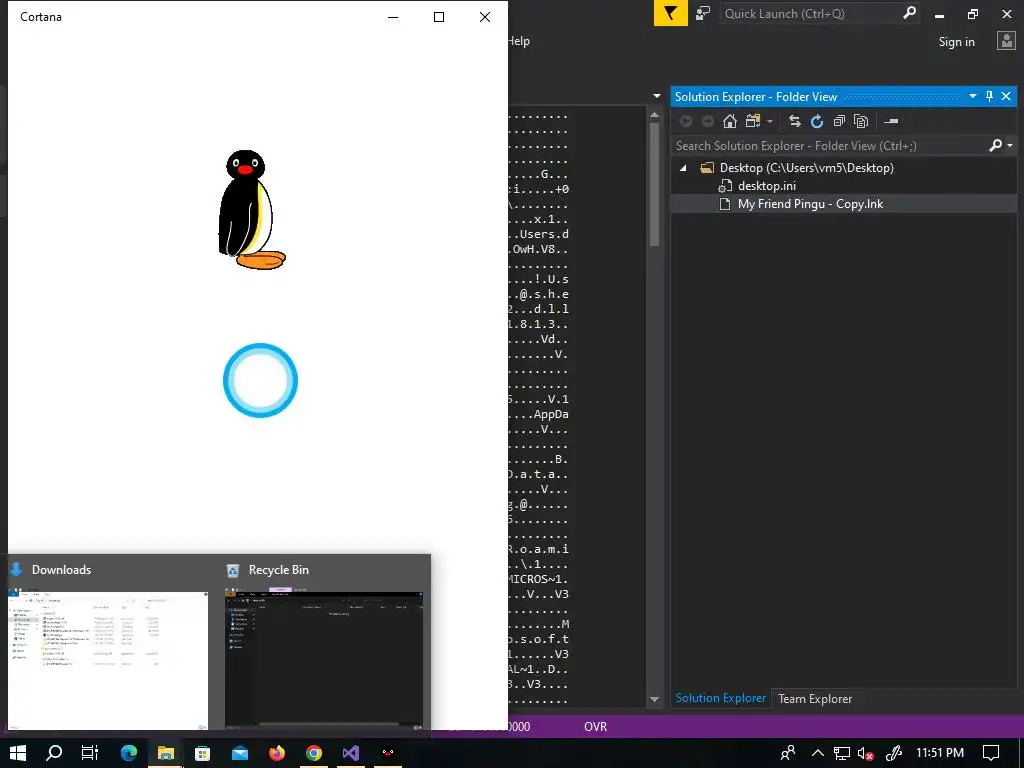Screen dimensions: 1024x768
Task: Refresh the Solution Explorer folder view
Action: coord(816,121)
